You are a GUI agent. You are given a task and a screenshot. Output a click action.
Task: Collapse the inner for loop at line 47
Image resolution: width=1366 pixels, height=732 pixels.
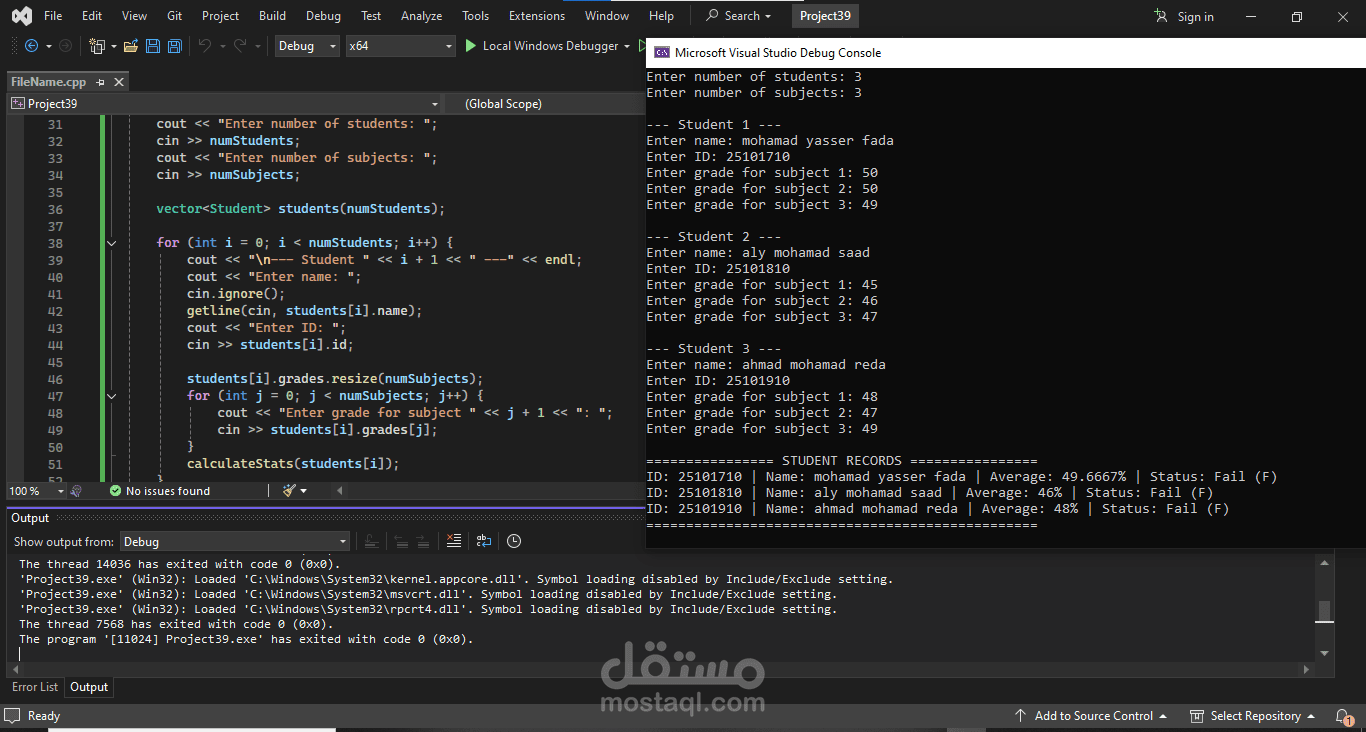(111, 396)
